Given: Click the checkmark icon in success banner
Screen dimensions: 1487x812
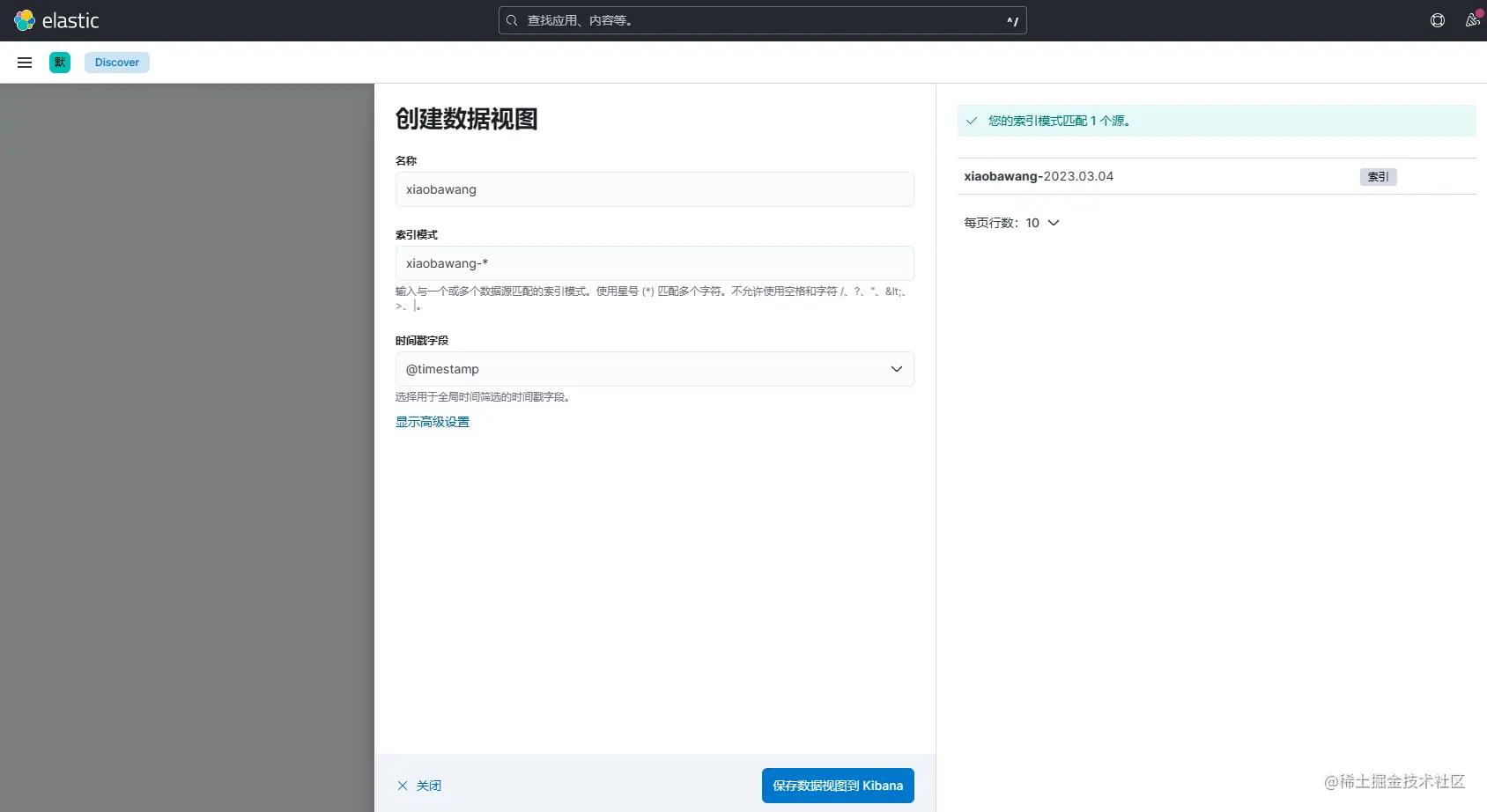Looking at the screenshot, I should click(x=972, y=120).
